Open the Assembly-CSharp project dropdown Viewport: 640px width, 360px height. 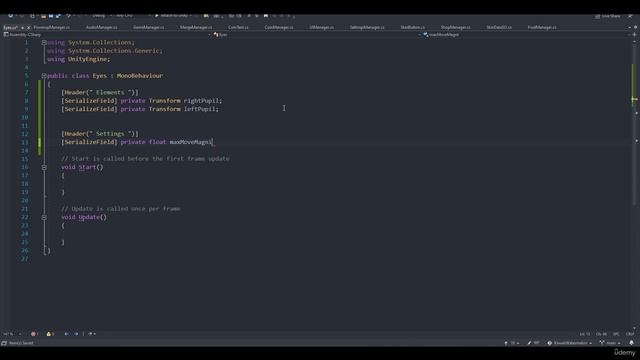click(x=107, y=35)
